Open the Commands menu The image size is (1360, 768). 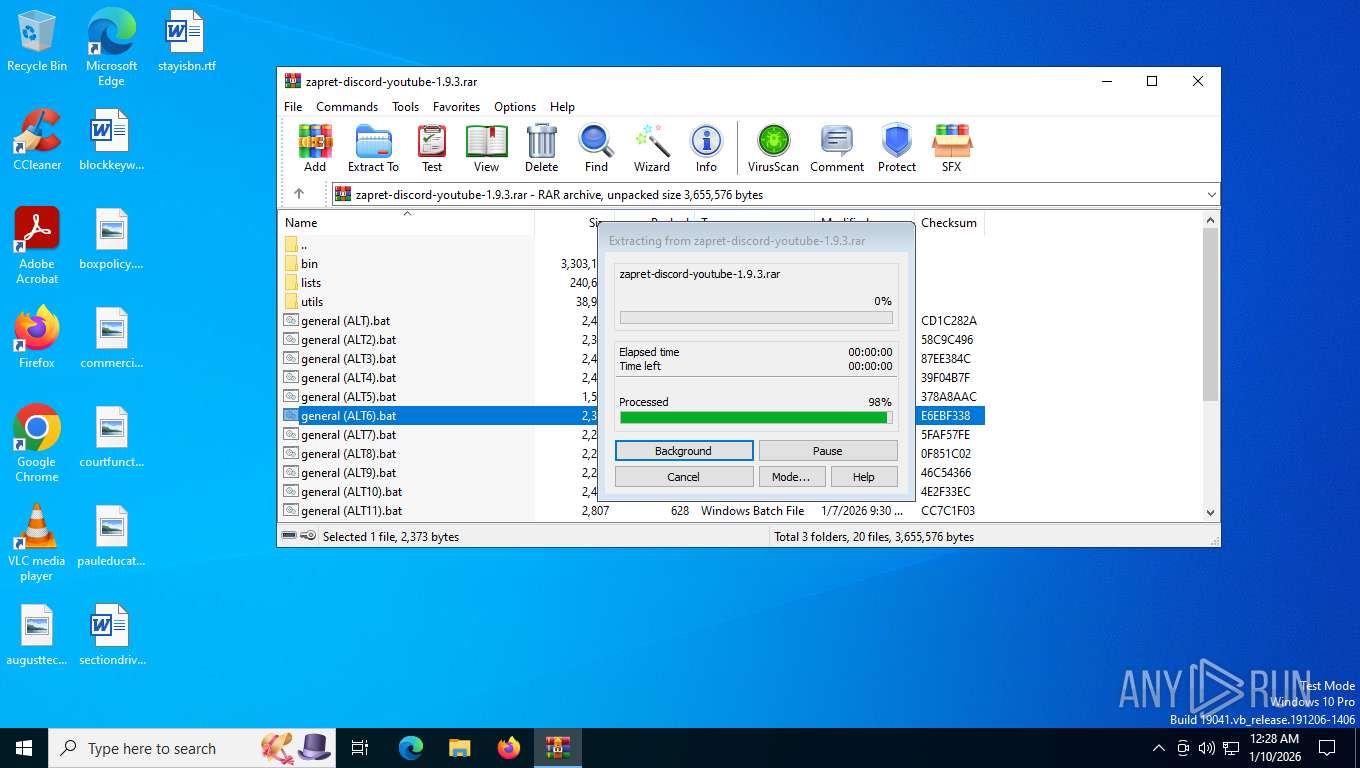(x=347, y=106)
